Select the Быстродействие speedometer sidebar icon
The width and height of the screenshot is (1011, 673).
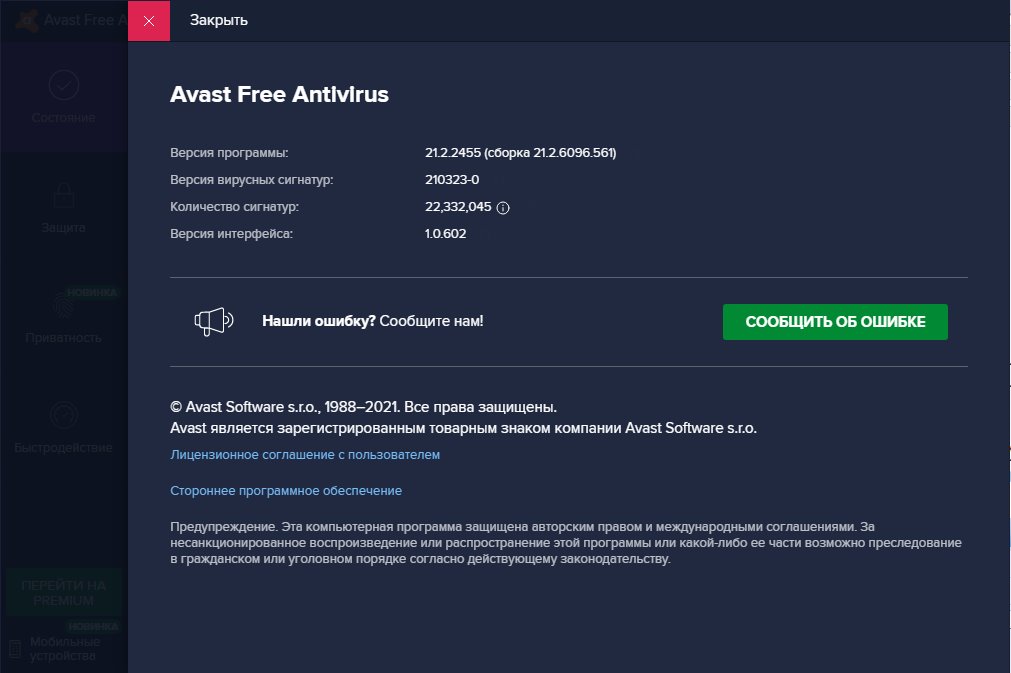[x=63, y=415]
